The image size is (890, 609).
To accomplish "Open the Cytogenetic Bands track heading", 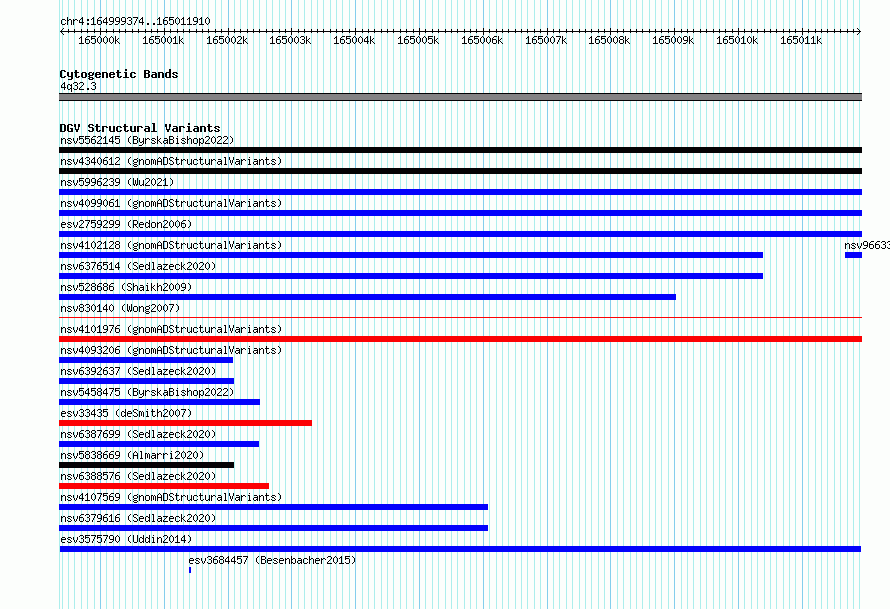I will click(119, 74).
